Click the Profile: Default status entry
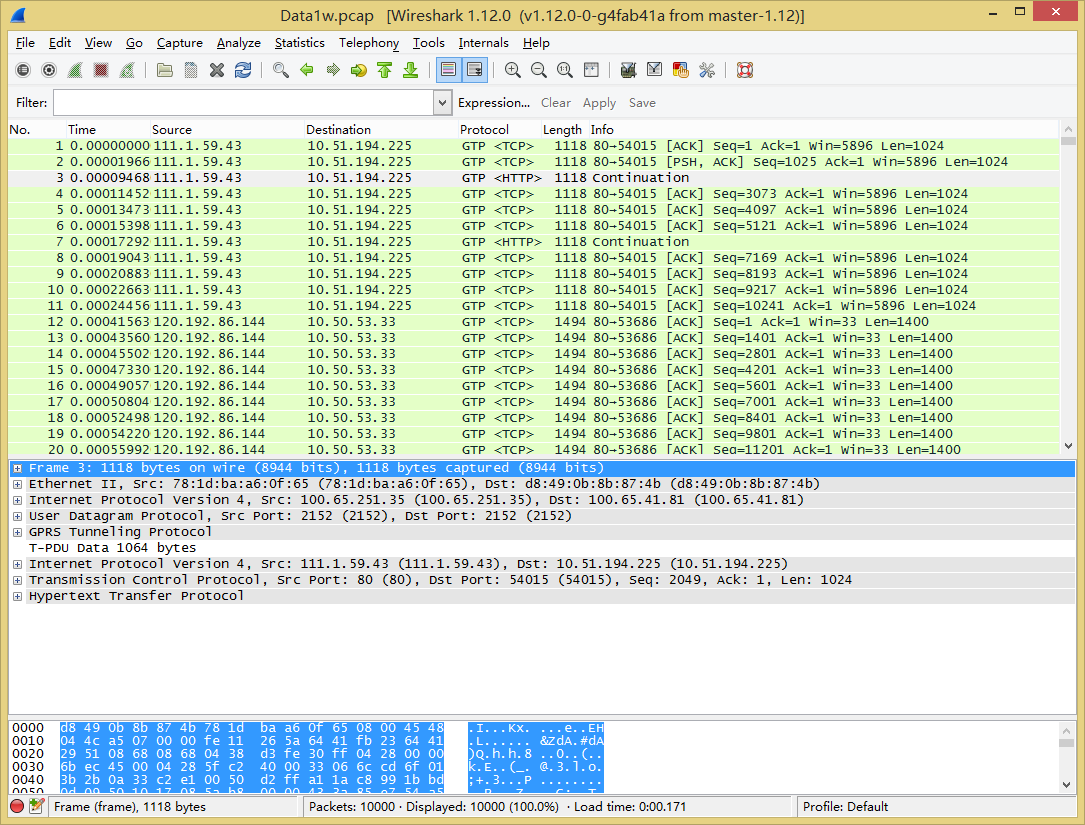The height and width of the screenshot is (825, 1085). (x=845, y=806)
